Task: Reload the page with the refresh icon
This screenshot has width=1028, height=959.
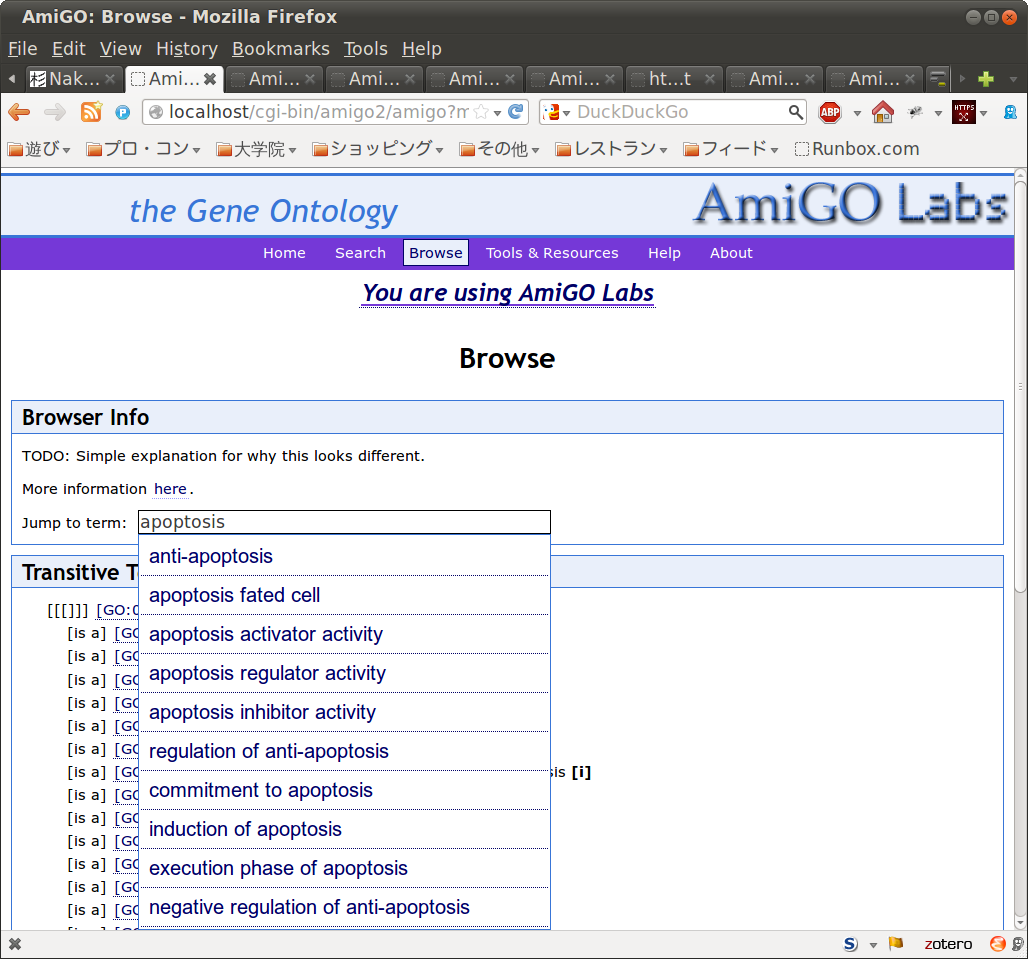Action: [516, 112]
